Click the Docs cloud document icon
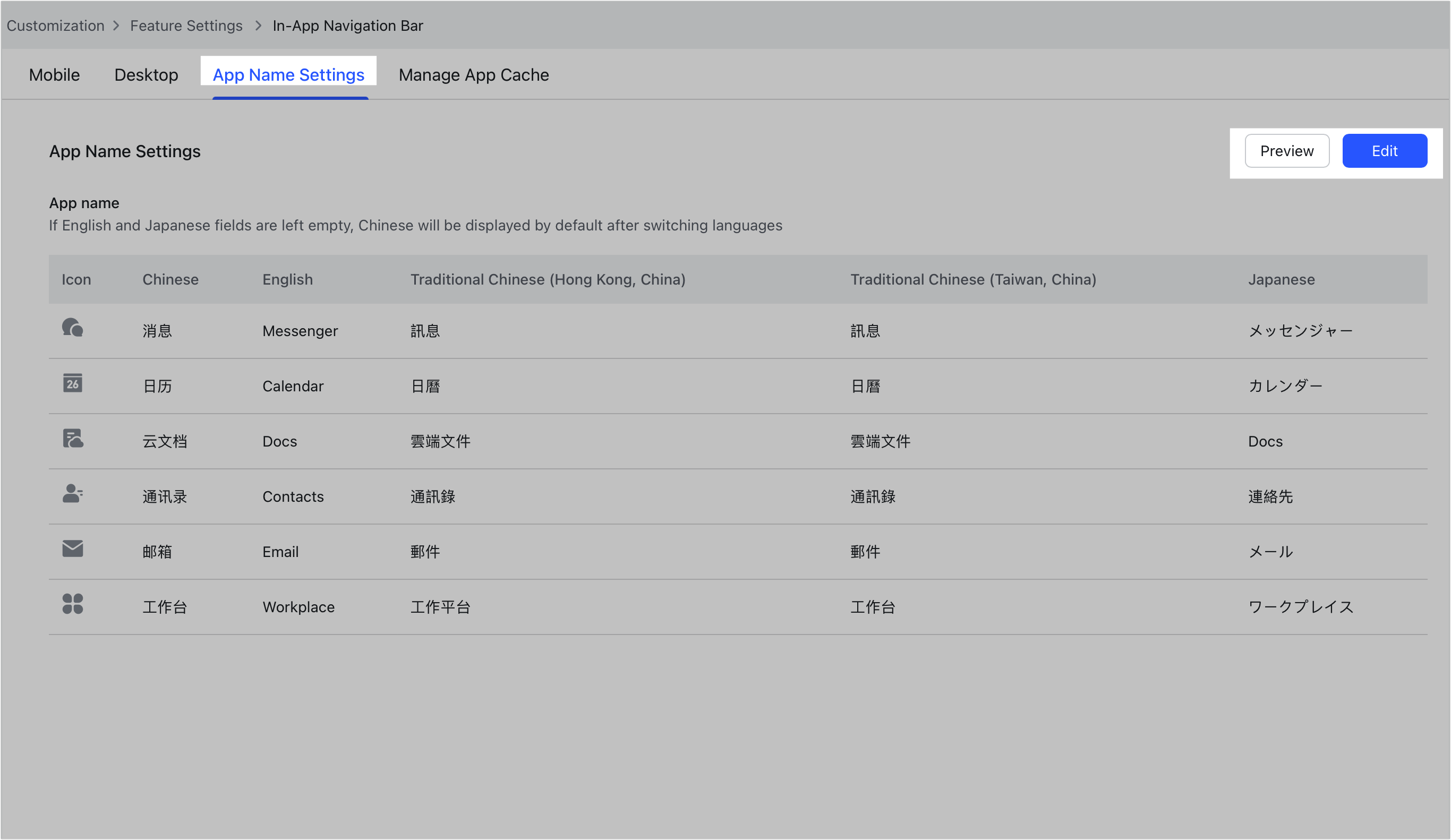Image resolution: width=1451 pixels, height=840 pixels. tap(73, 439)
